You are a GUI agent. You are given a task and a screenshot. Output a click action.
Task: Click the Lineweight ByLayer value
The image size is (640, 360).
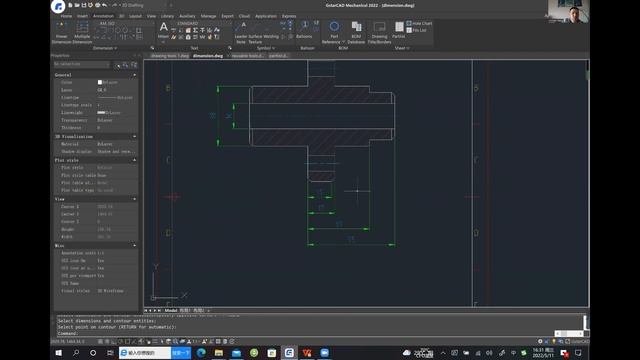coord(109,113)
